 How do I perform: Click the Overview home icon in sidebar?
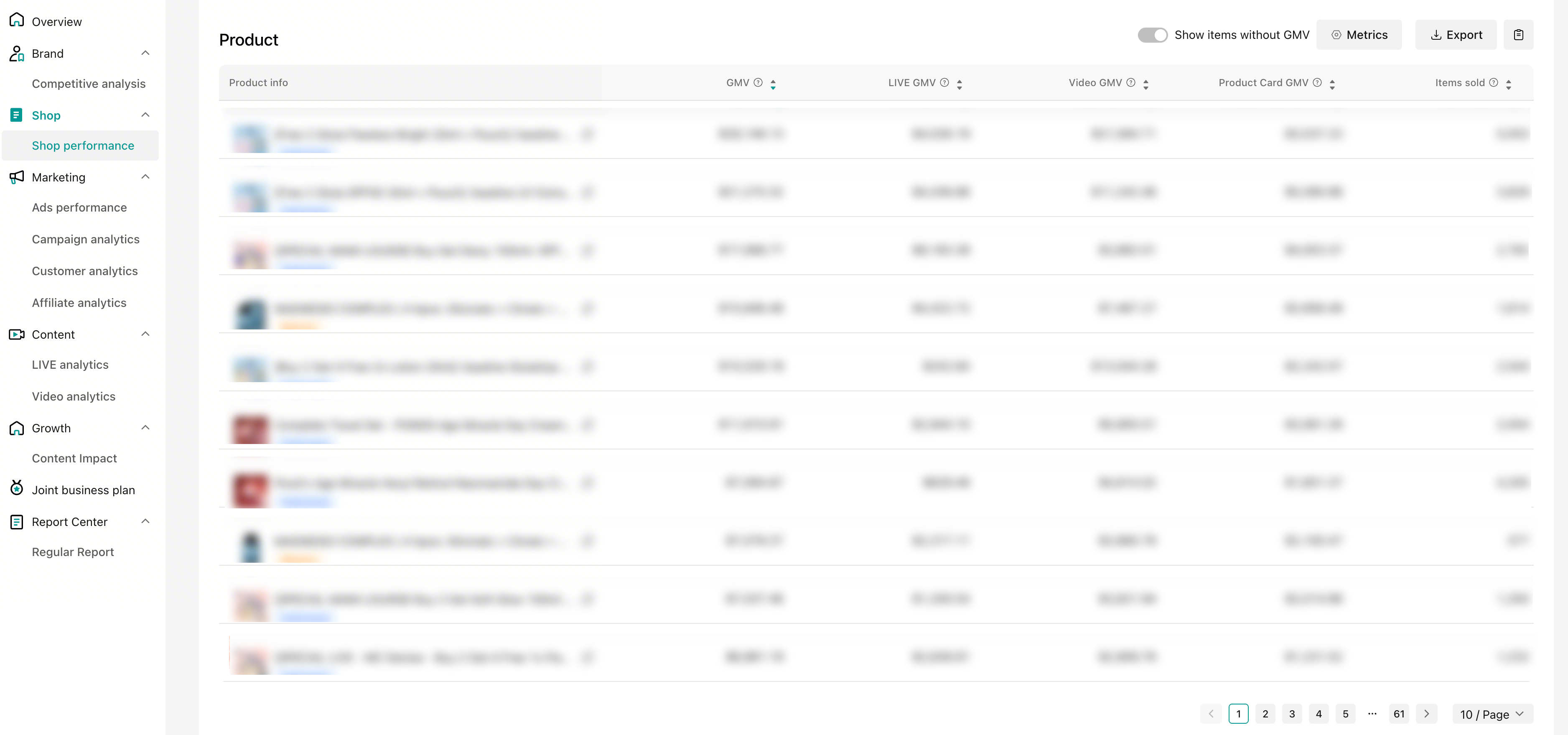point(16,21)
